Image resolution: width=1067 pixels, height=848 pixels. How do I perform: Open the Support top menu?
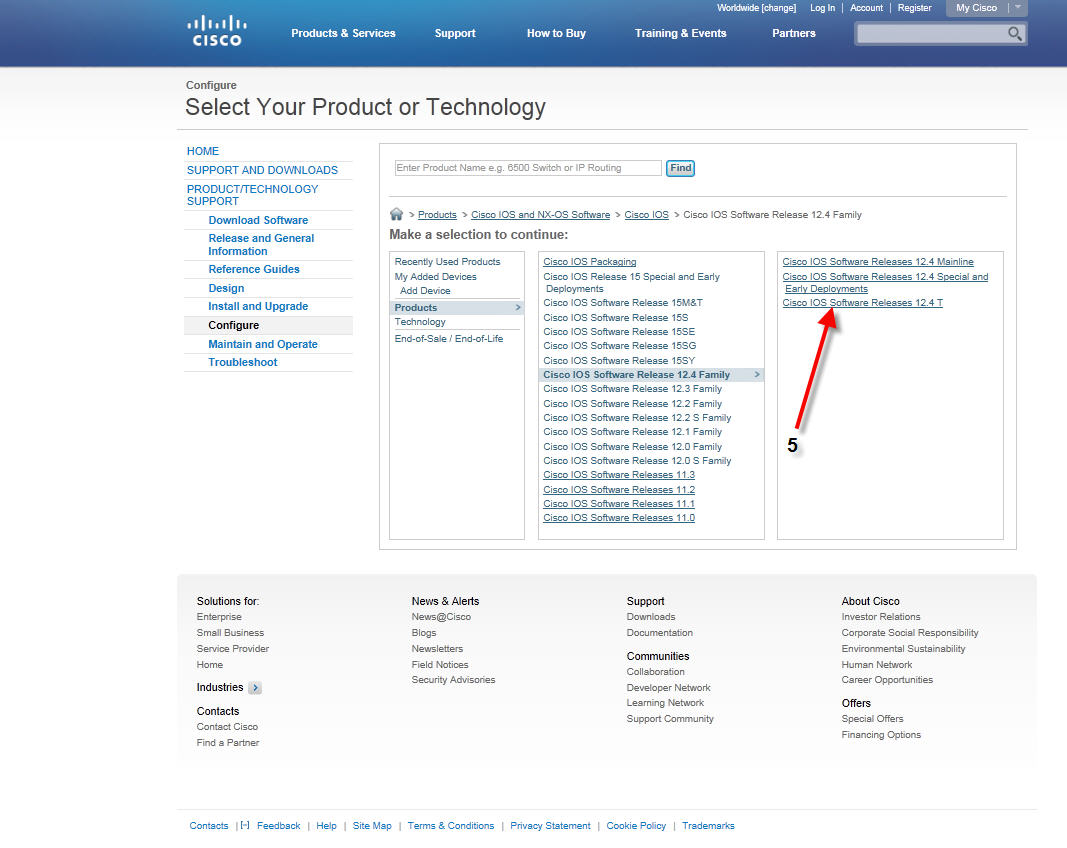point(455,33)
